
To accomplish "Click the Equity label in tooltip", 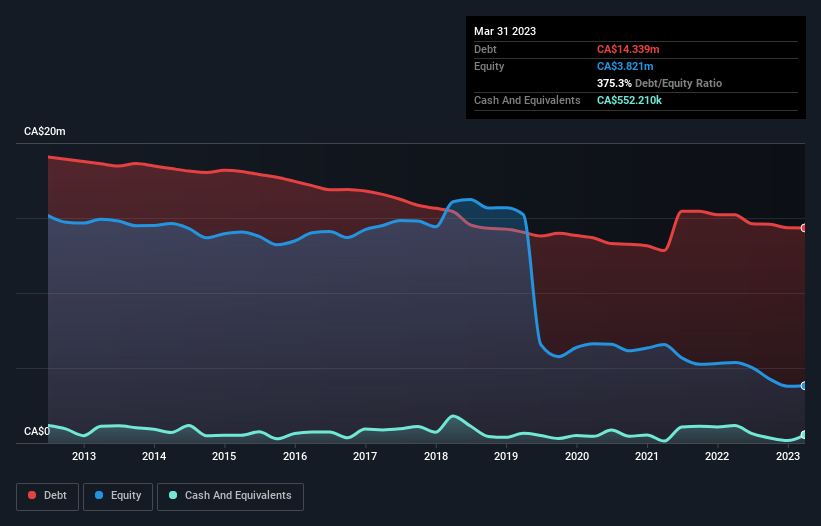I will (x=489, y=66).
